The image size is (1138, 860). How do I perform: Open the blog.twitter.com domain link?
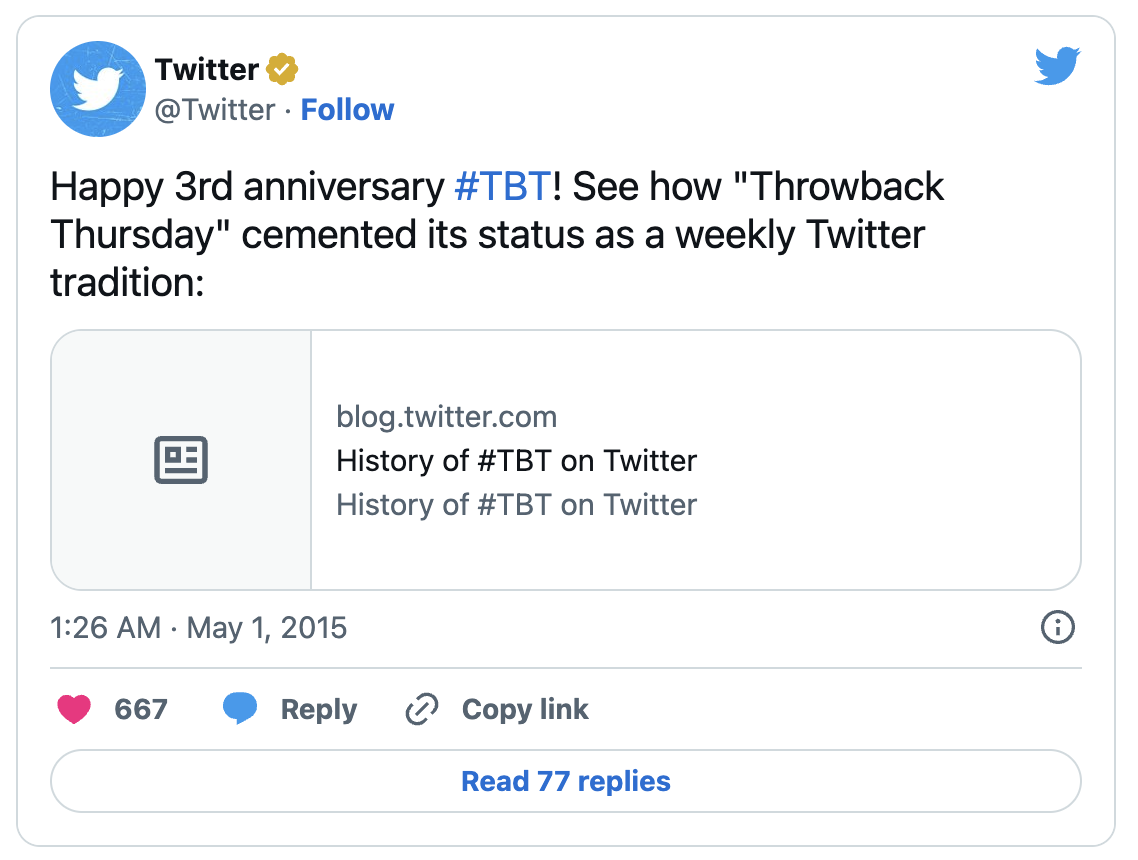coord(446,417)
